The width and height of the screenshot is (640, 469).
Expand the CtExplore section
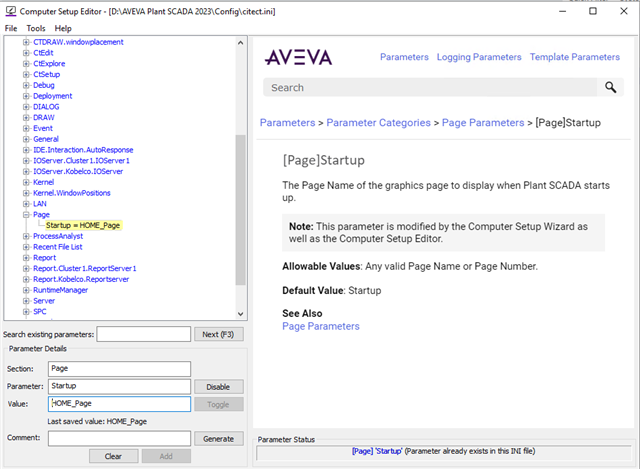pos(26,64)
